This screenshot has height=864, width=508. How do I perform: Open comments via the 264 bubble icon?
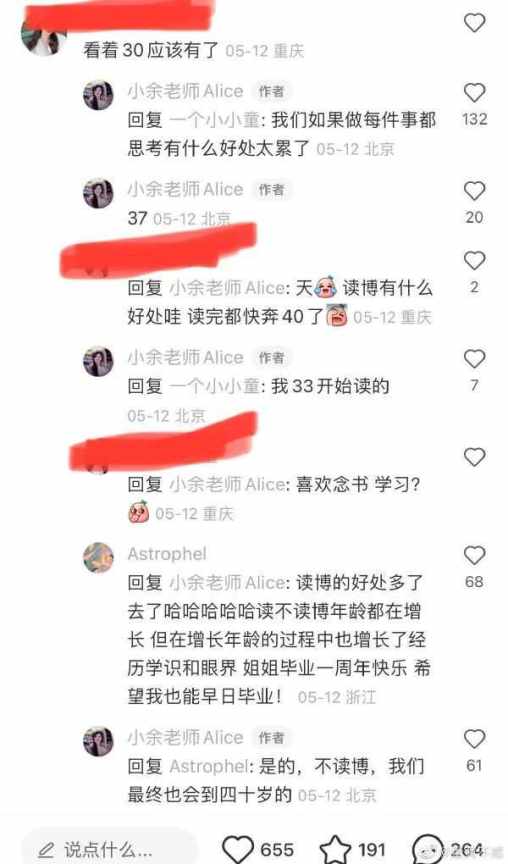point(428,849)
